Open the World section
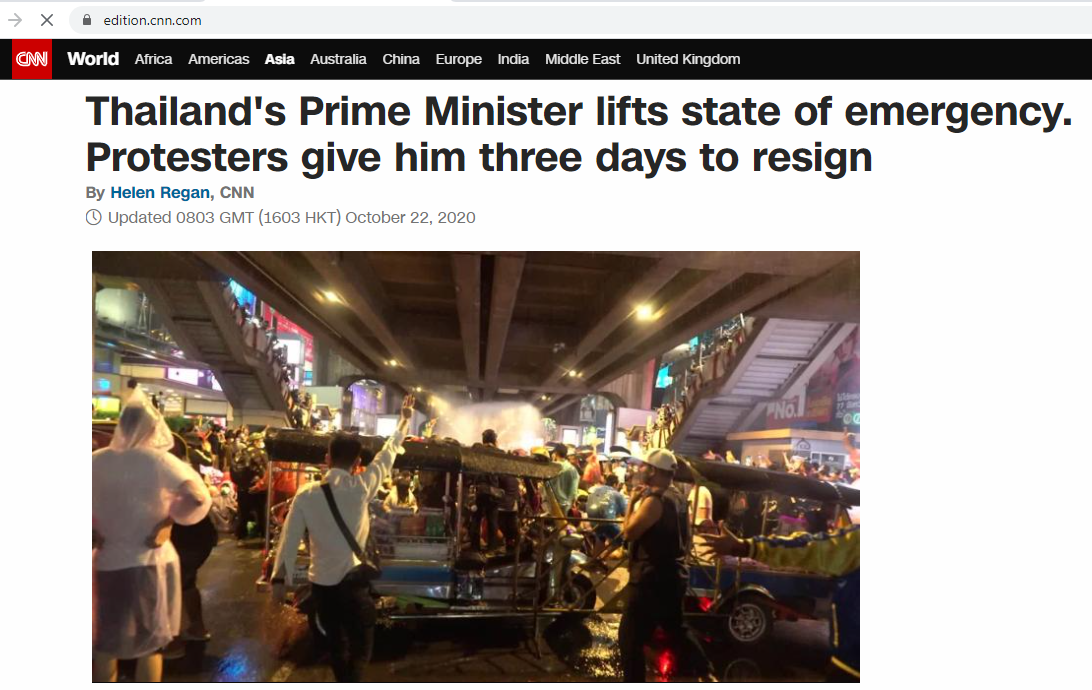 (x=93, y=59)
